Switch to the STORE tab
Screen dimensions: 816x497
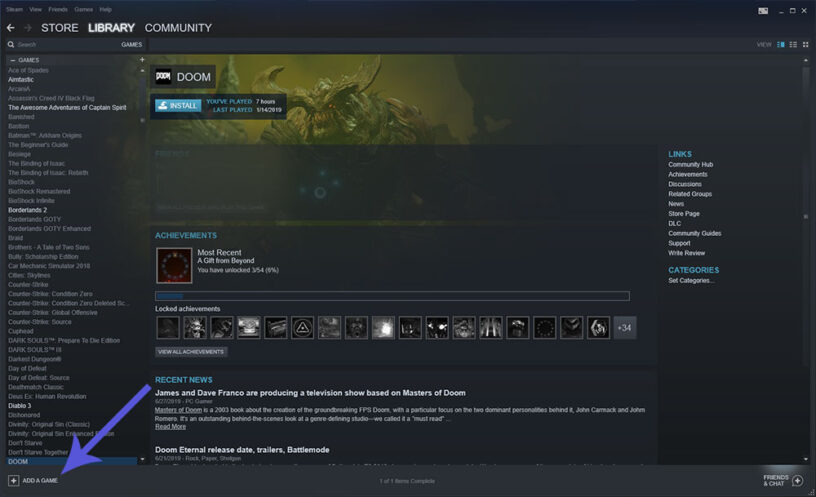tap(60, 28)
